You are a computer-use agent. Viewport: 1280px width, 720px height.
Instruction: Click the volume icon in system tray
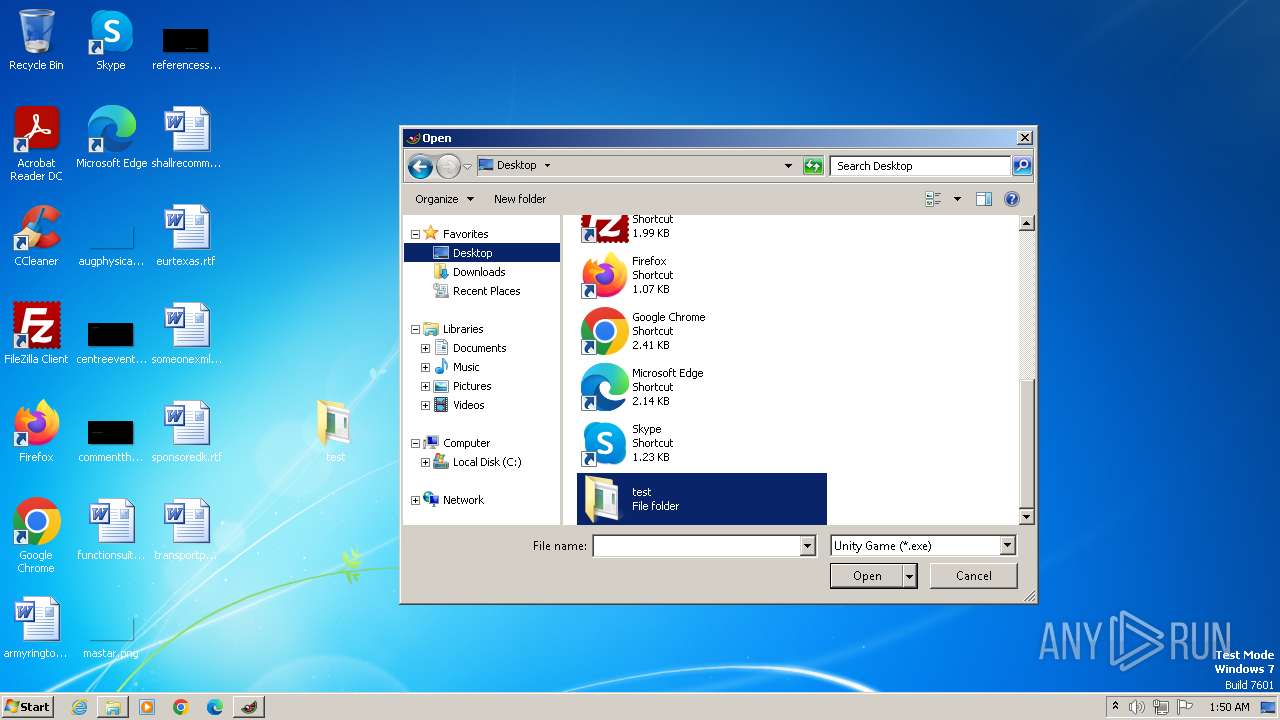coord(1137,707)
